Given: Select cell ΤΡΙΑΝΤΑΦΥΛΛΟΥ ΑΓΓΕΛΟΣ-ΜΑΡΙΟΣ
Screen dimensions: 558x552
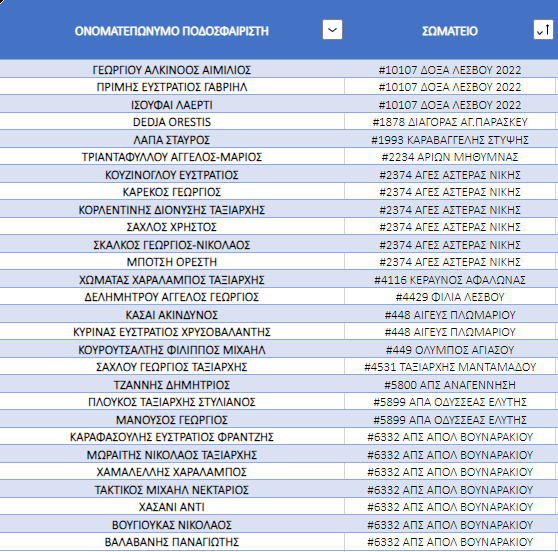Looking at the screenshot, I should (172, 157).
